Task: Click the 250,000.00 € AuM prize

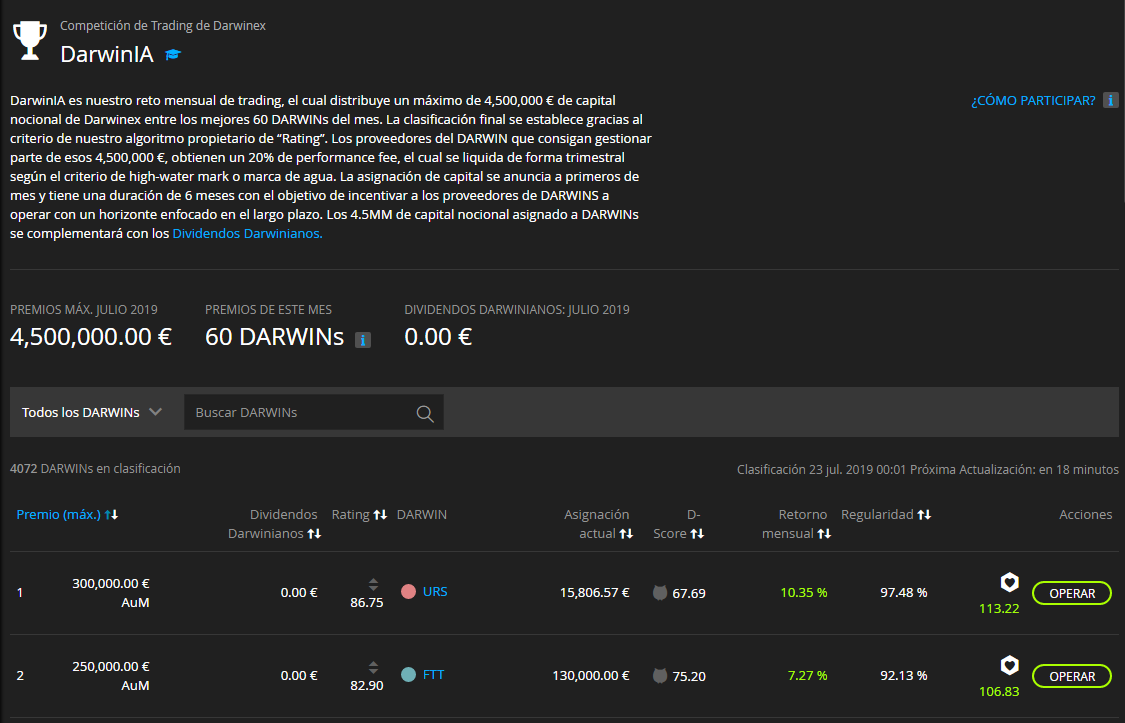Action: point(110,676)
